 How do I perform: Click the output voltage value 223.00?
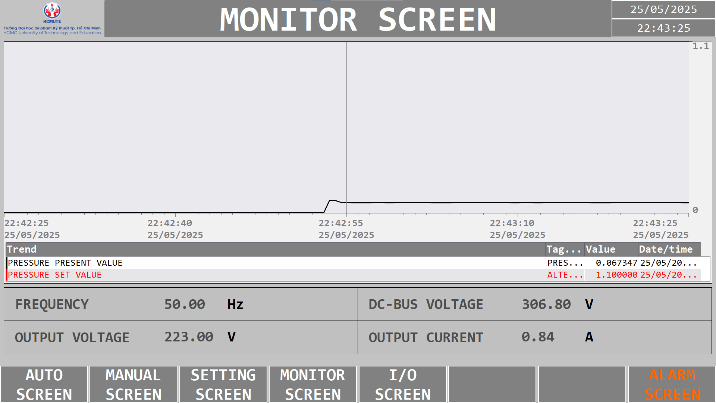189,337
